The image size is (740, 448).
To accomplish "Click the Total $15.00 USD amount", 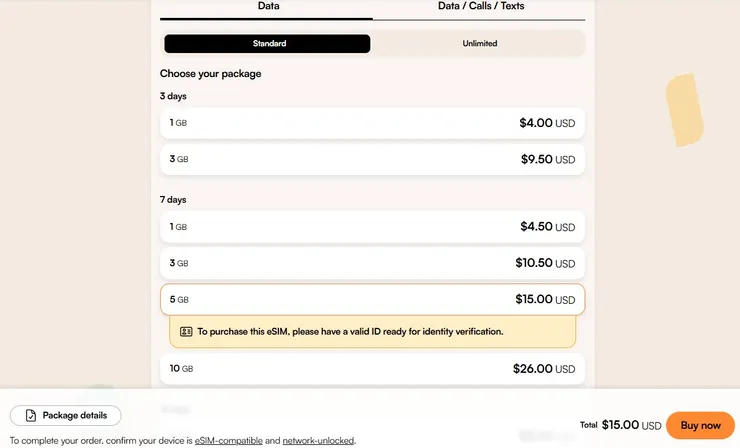I will pos(621,425).
